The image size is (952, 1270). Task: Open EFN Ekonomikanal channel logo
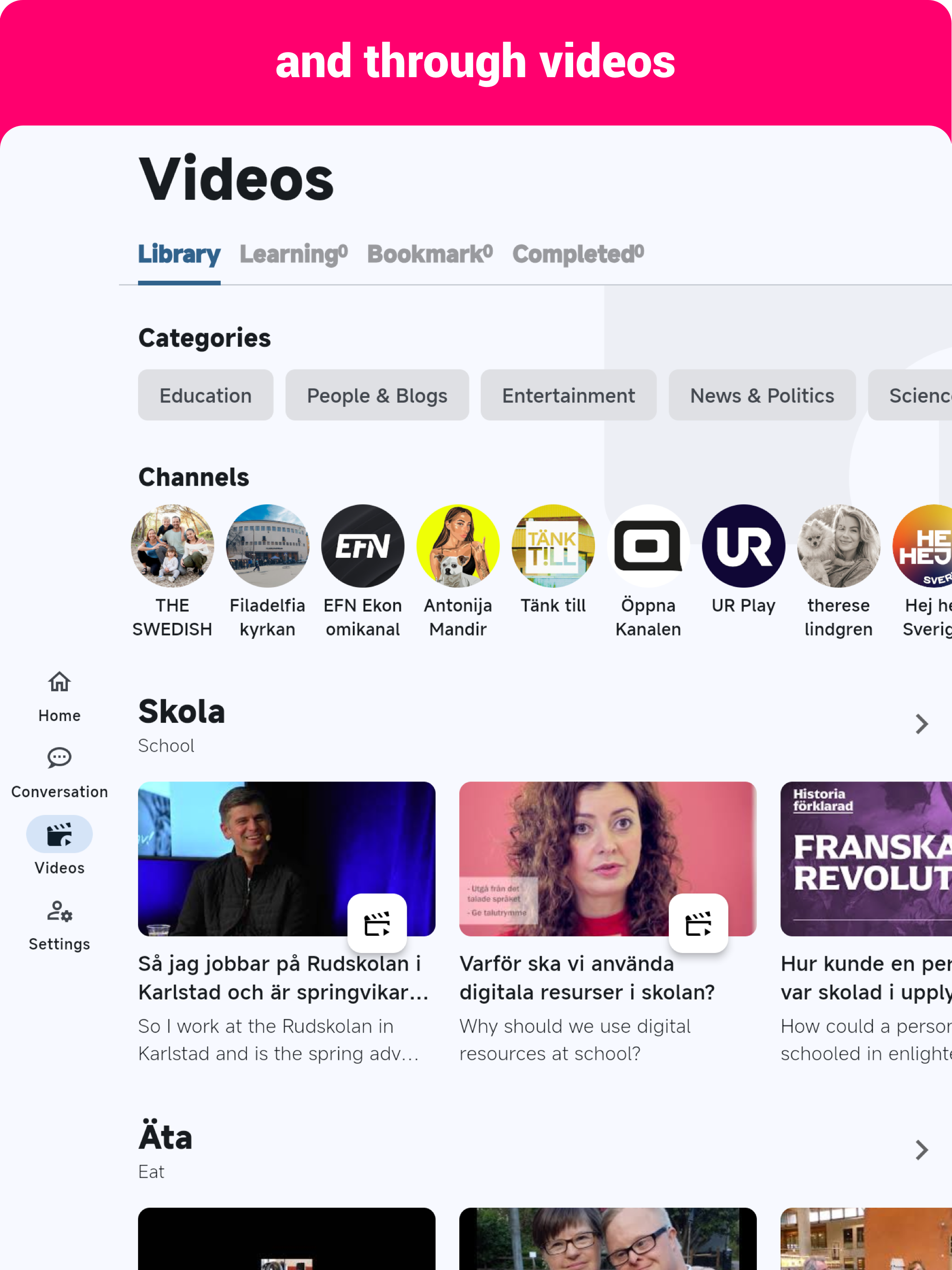coord(363,546)
